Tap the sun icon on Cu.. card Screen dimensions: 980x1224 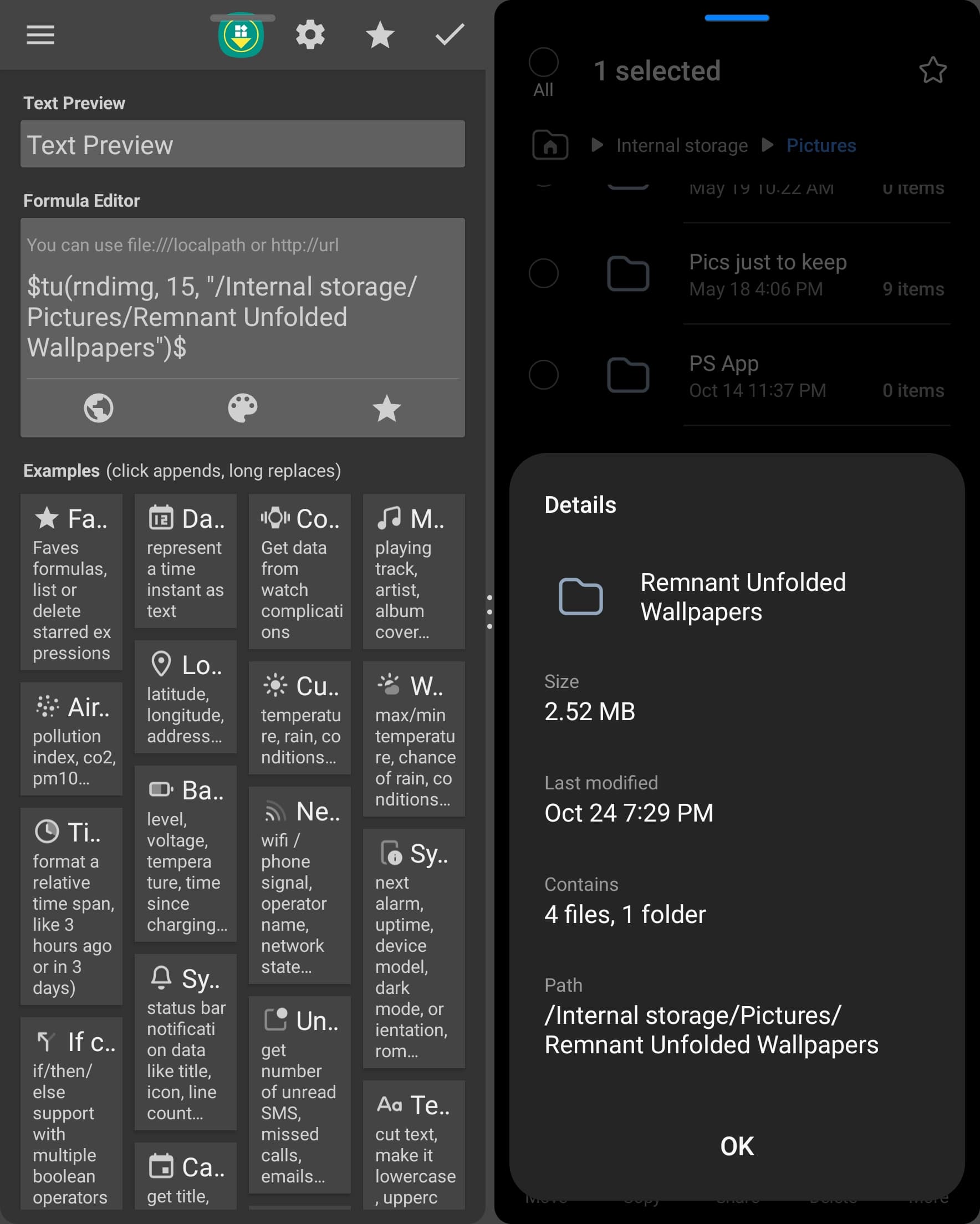(x=275, y=685)
